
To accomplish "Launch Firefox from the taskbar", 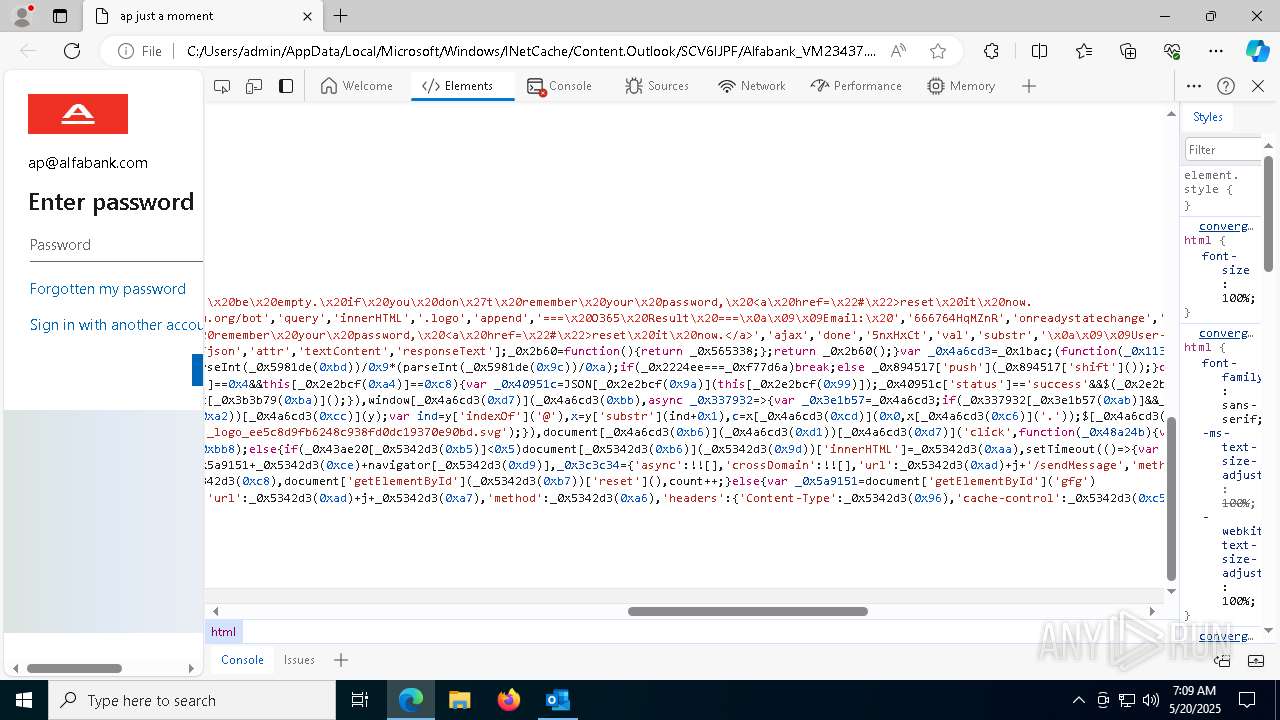I will coord(508,700).
